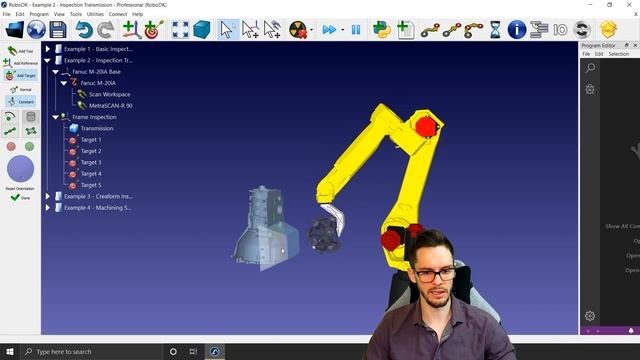This screenshot has height=360, width=640.
Task: Open the File menu
Action: tap(7, 14)
